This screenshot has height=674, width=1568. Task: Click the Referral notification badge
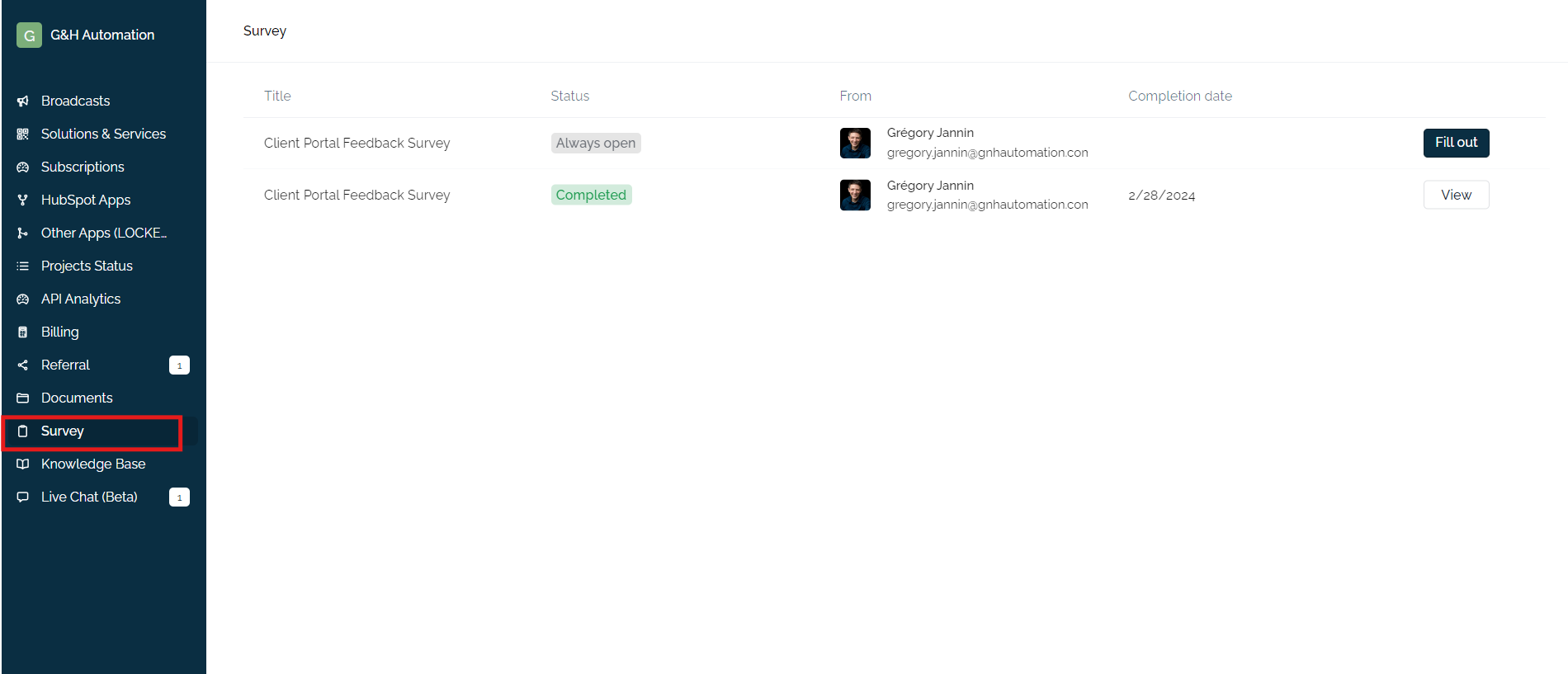[179, 365]
